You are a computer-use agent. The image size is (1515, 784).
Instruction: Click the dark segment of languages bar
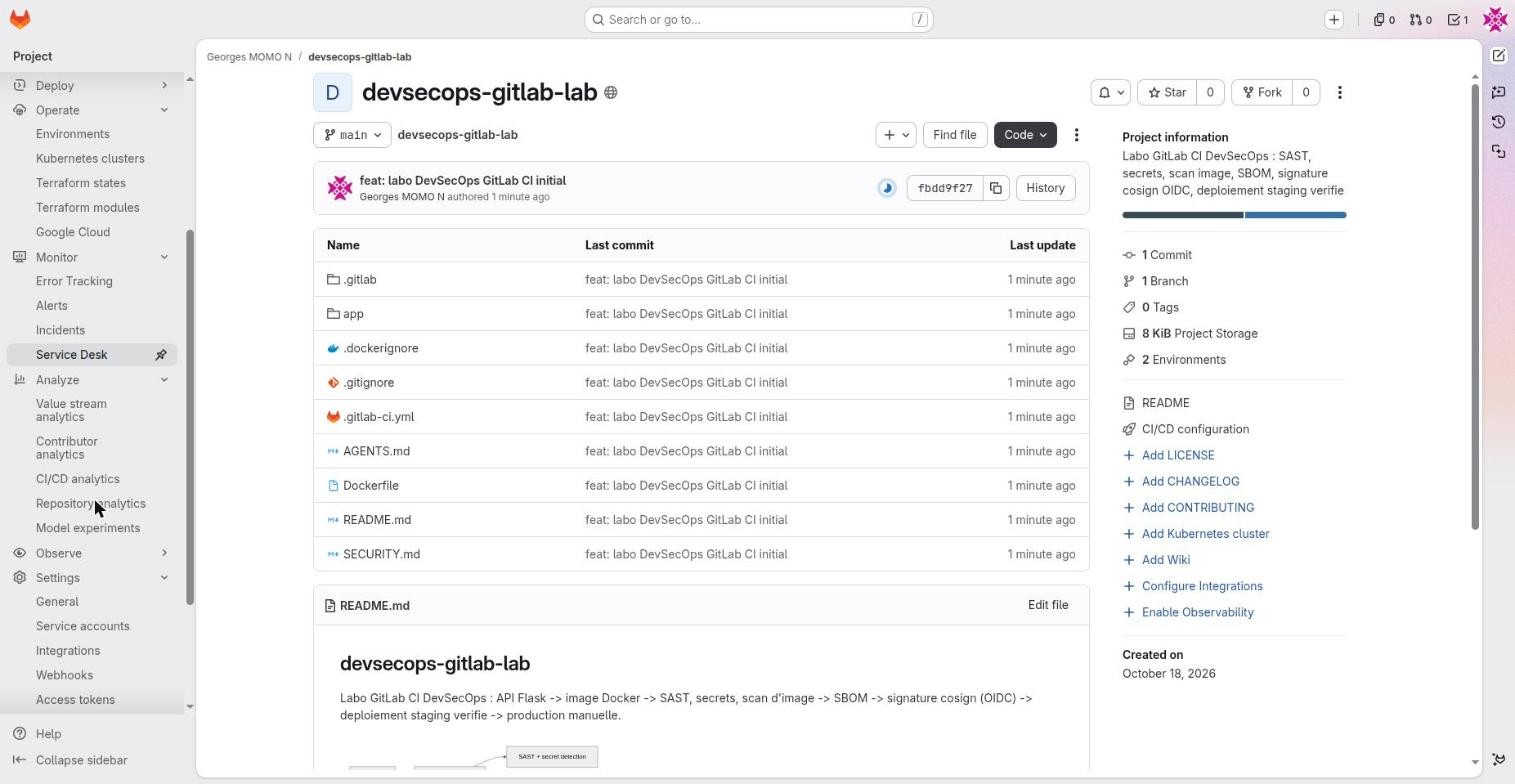point(1183,215)
